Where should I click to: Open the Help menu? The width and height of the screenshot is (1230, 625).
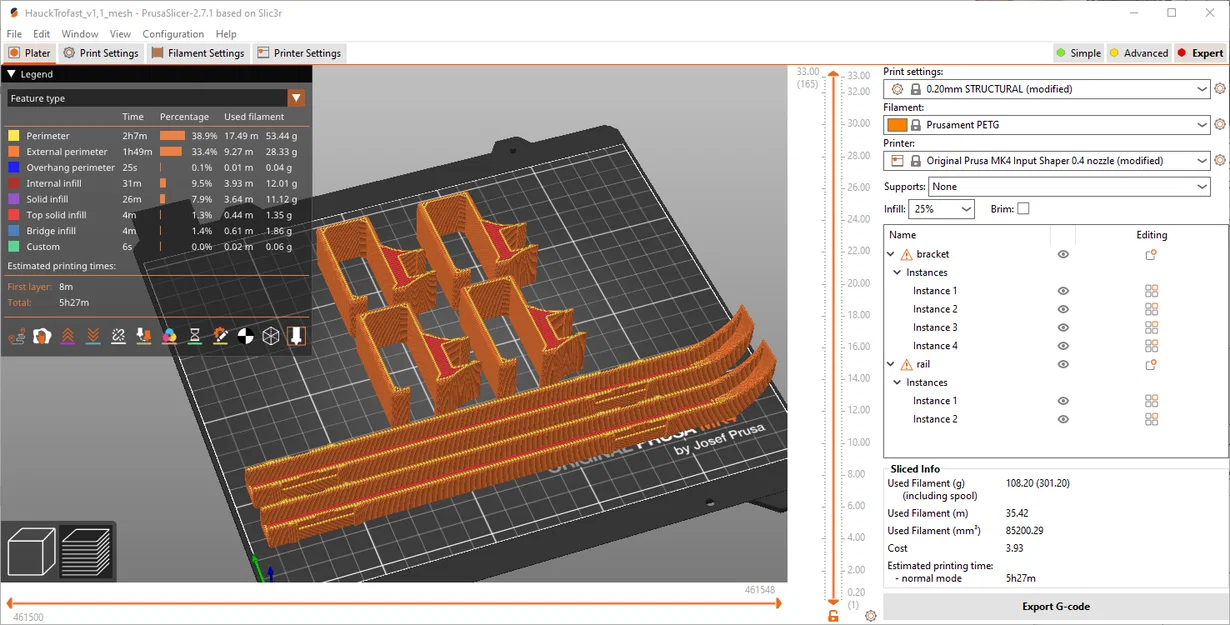coord(226,34)
